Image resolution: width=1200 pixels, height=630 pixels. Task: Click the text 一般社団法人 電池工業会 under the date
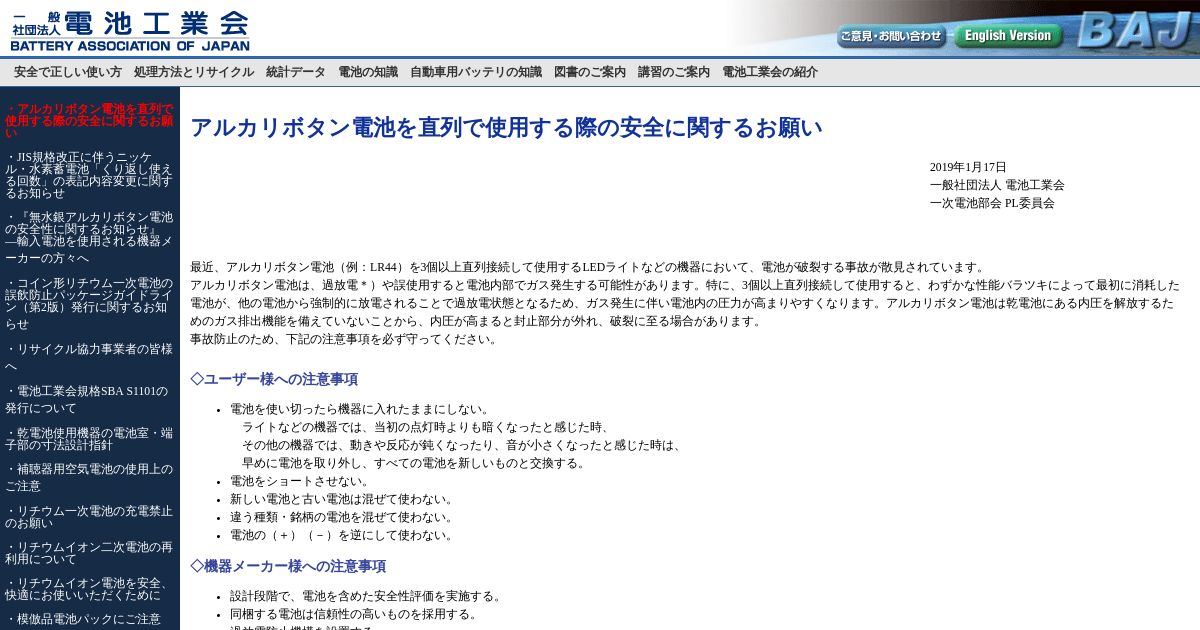pos(997,185)
